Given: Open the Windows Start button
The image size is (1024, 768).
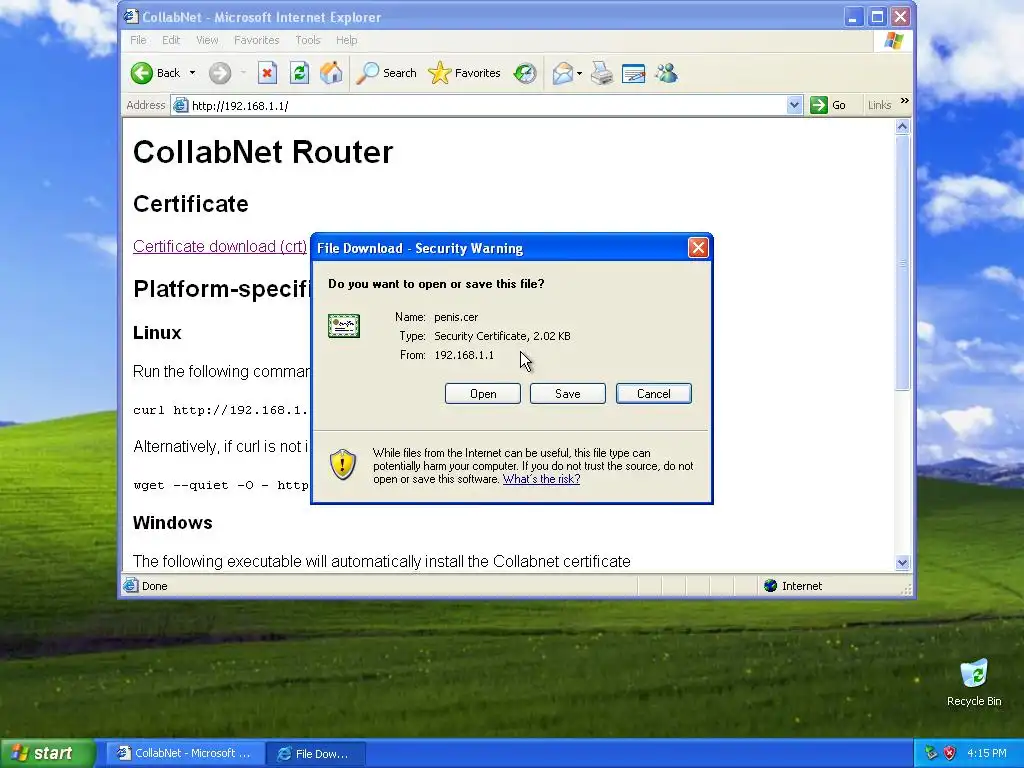Looking at the screenshot, I should (x=48, y=753).
